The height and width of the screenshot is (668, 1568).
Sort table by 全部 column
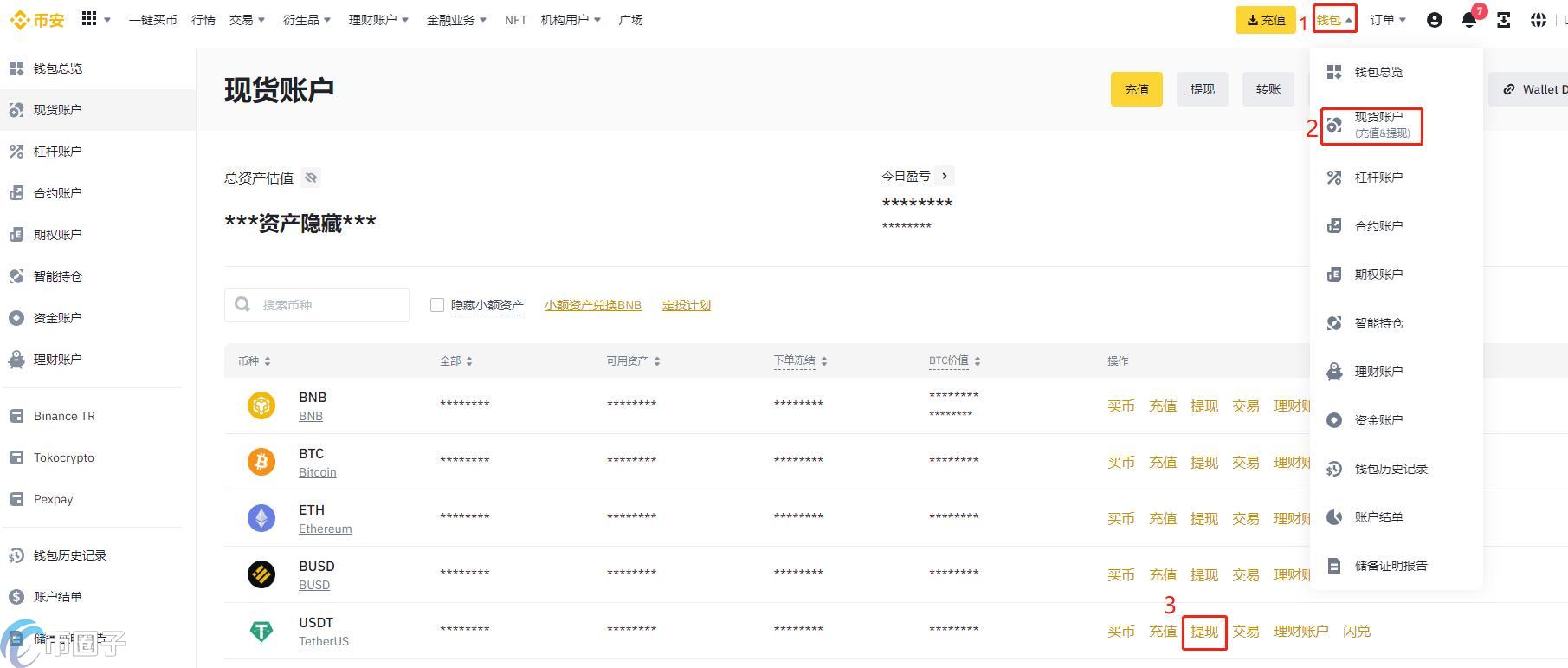[456, 360]
